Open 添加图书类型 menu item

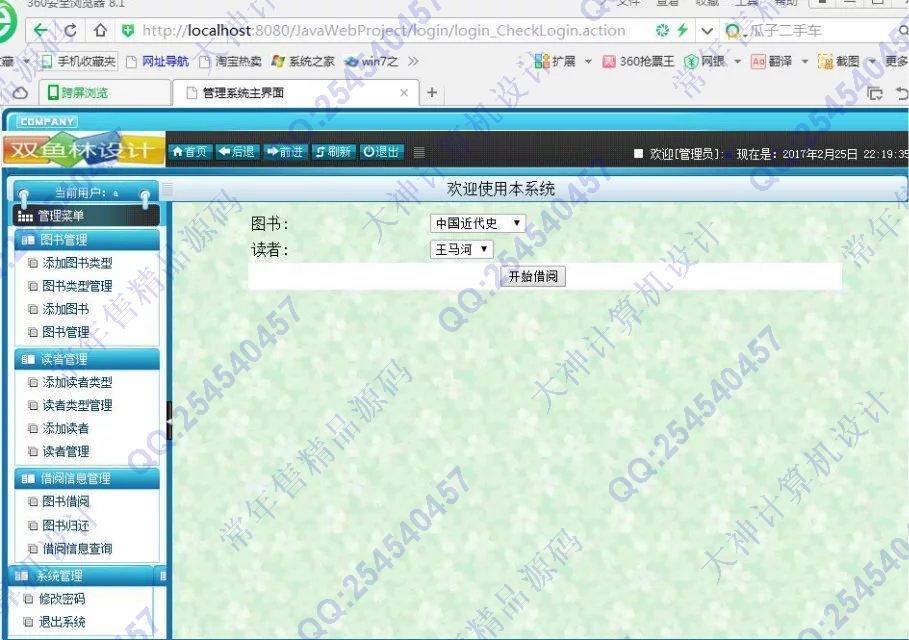(77, 263)
